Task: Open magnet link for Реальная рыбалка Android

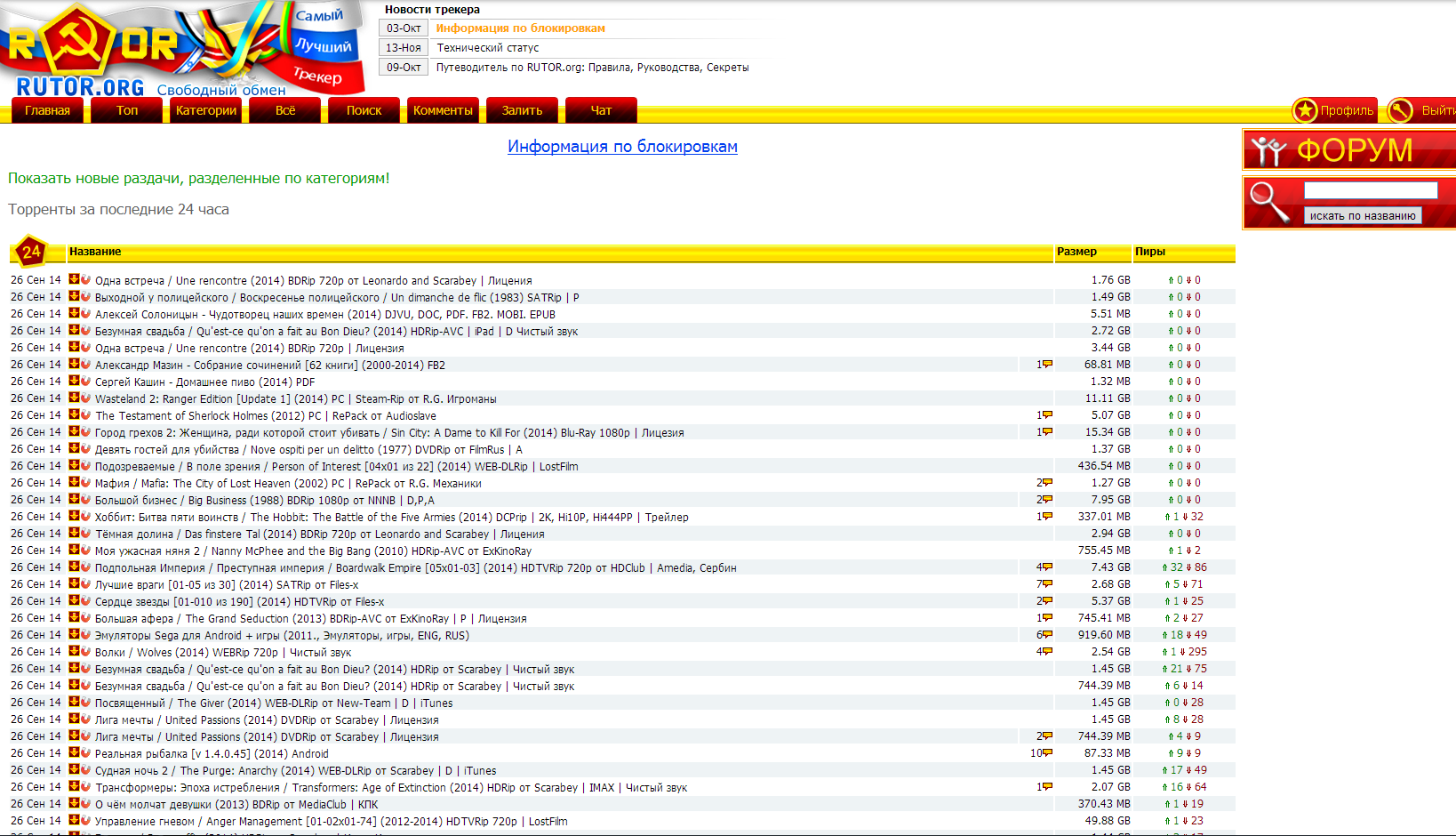Action: 86,752
